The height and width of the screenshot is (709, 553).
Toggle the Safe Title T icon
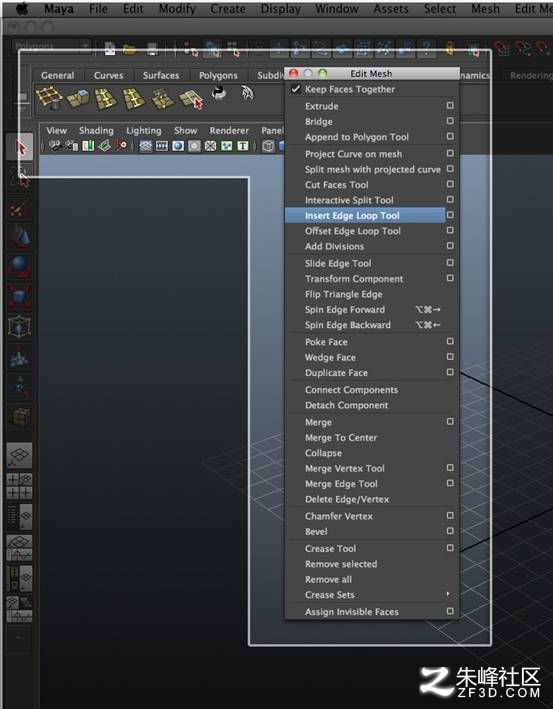(243, 146)
